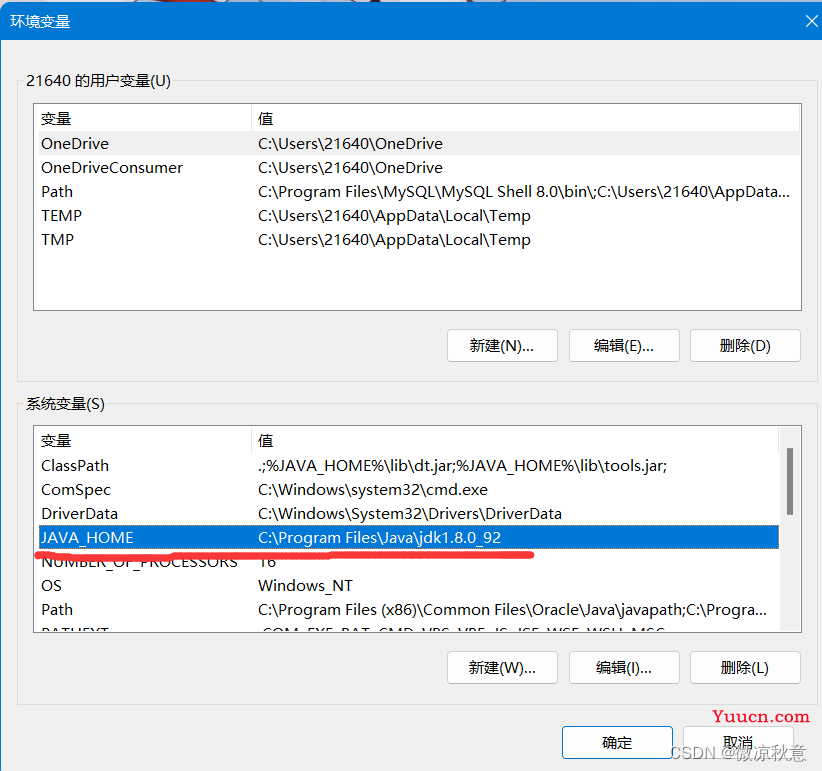The height and width of the screenshot is (771, 822).
Task: Click the 值 column header in system variables
Action: click(515, 440)
